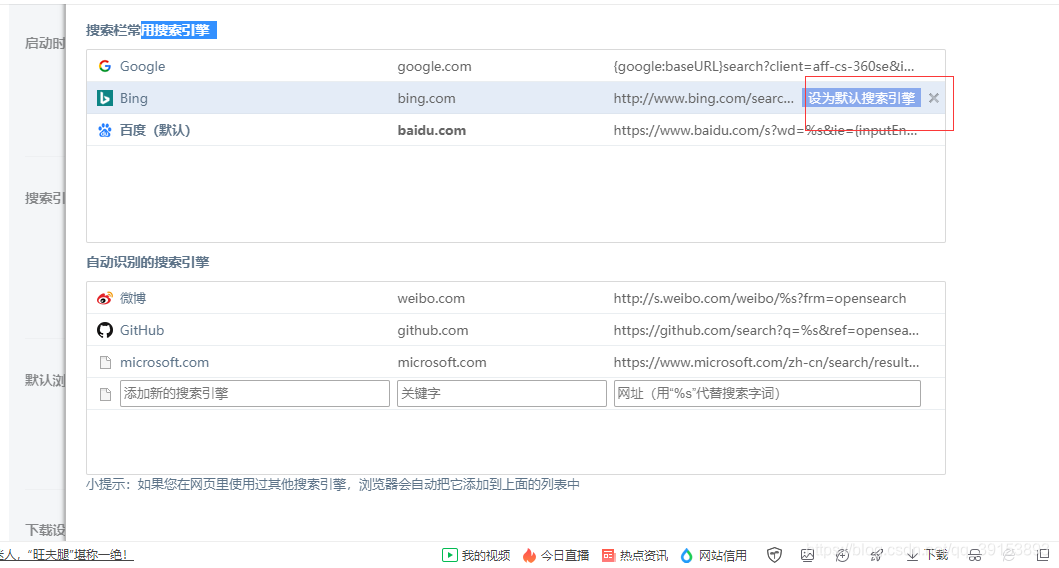Click the Microsoft search URL text
Image resolution: width=1059 pixels, height=568 pixels.
[766, 363]
